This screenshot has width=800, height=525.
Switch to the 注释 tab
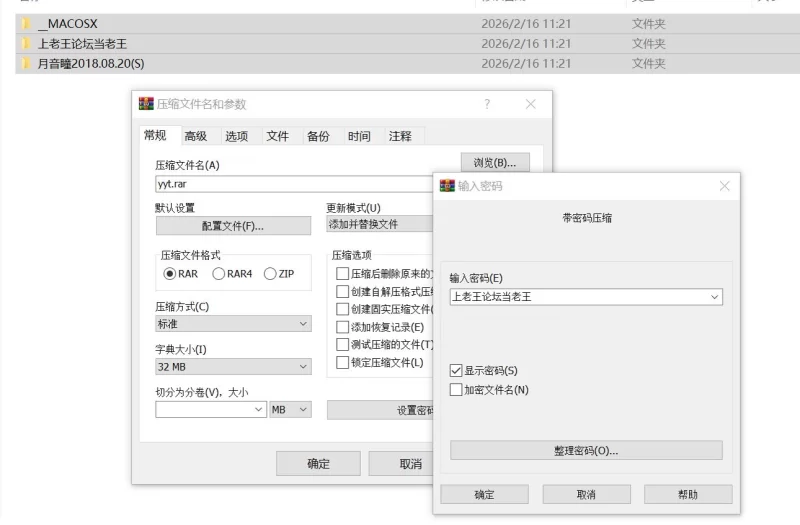400,136
